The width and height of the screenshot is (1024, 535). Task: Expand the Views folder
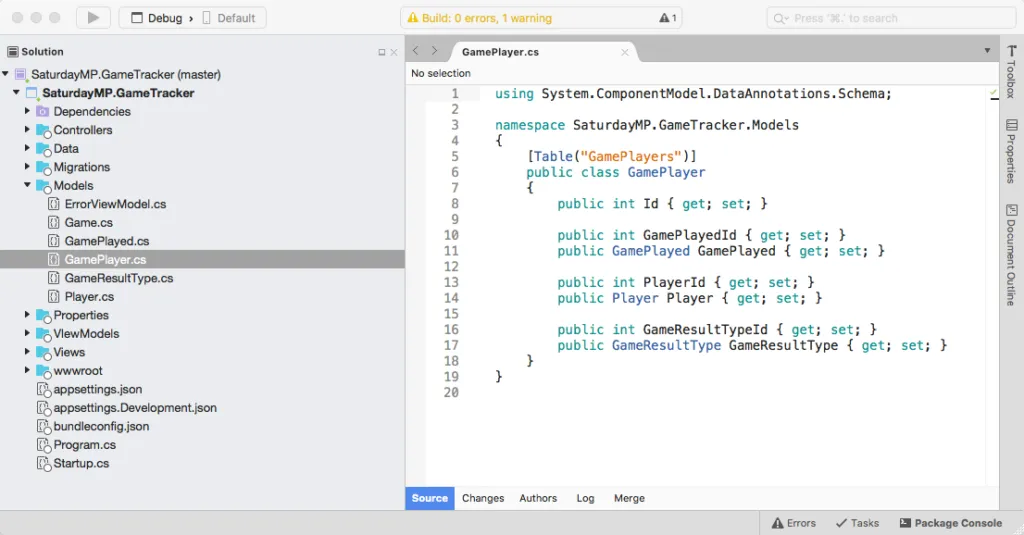point(27,351)
